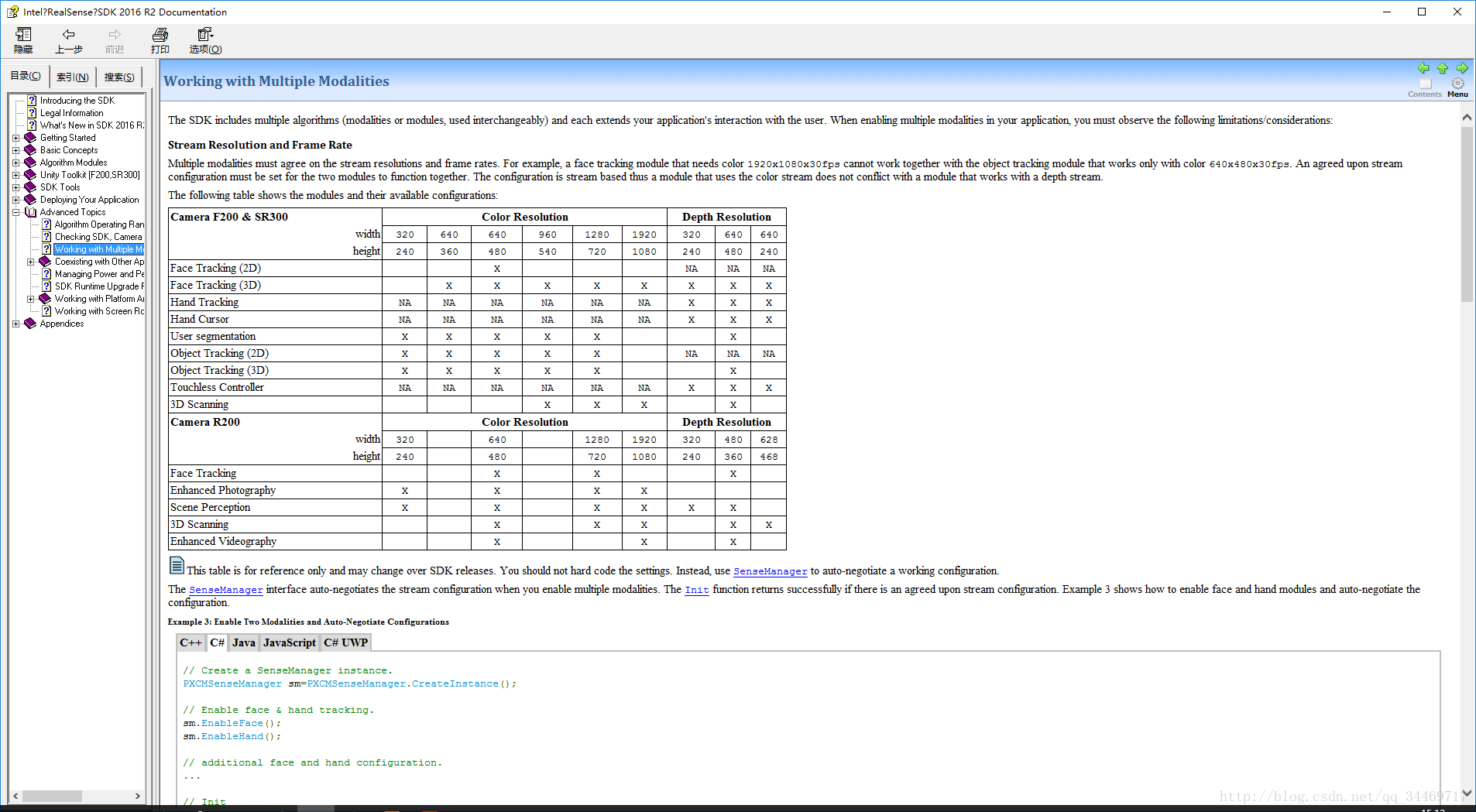
Task: Select the C# UWP code tab
Action: point(345,642)
